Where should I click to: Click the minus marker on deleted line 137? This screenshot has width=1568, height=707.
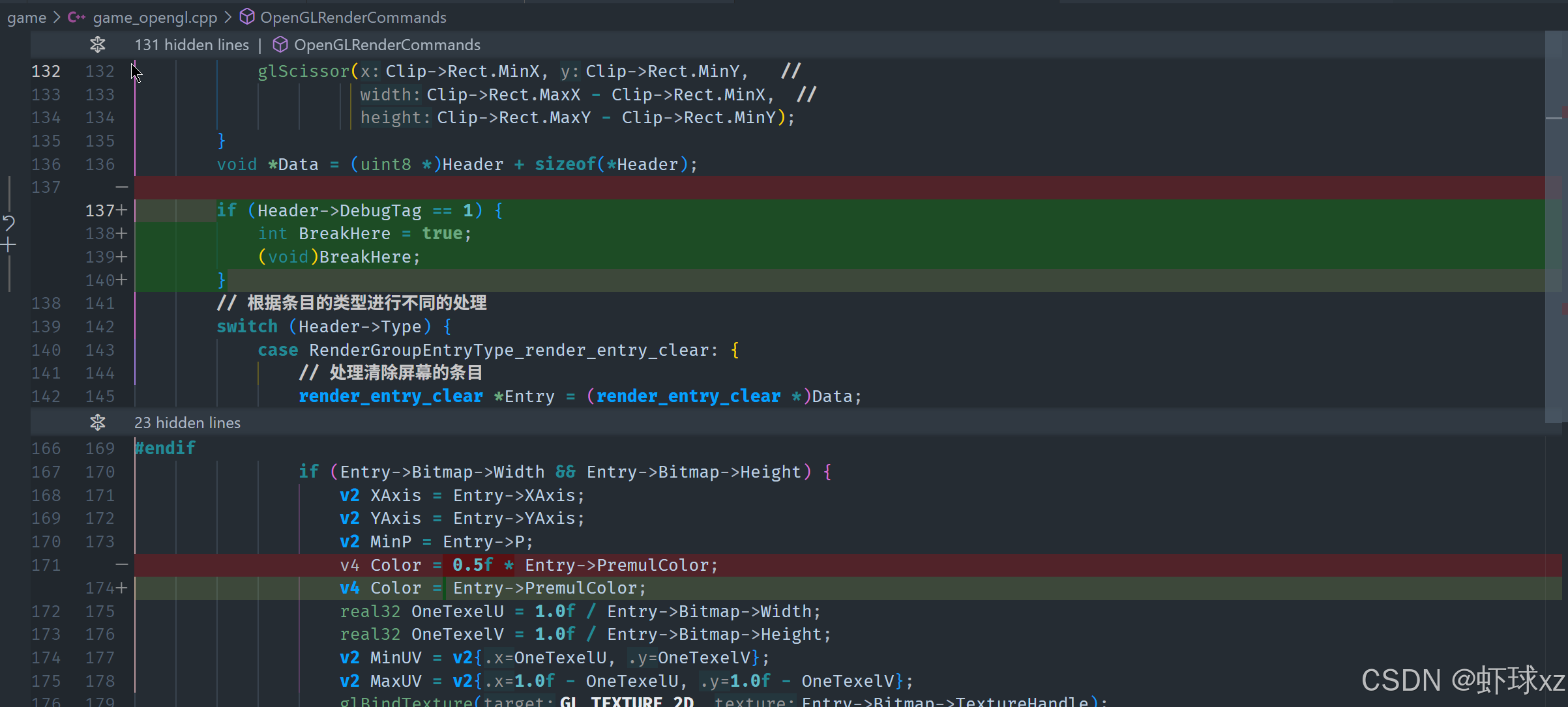(121, 187)
